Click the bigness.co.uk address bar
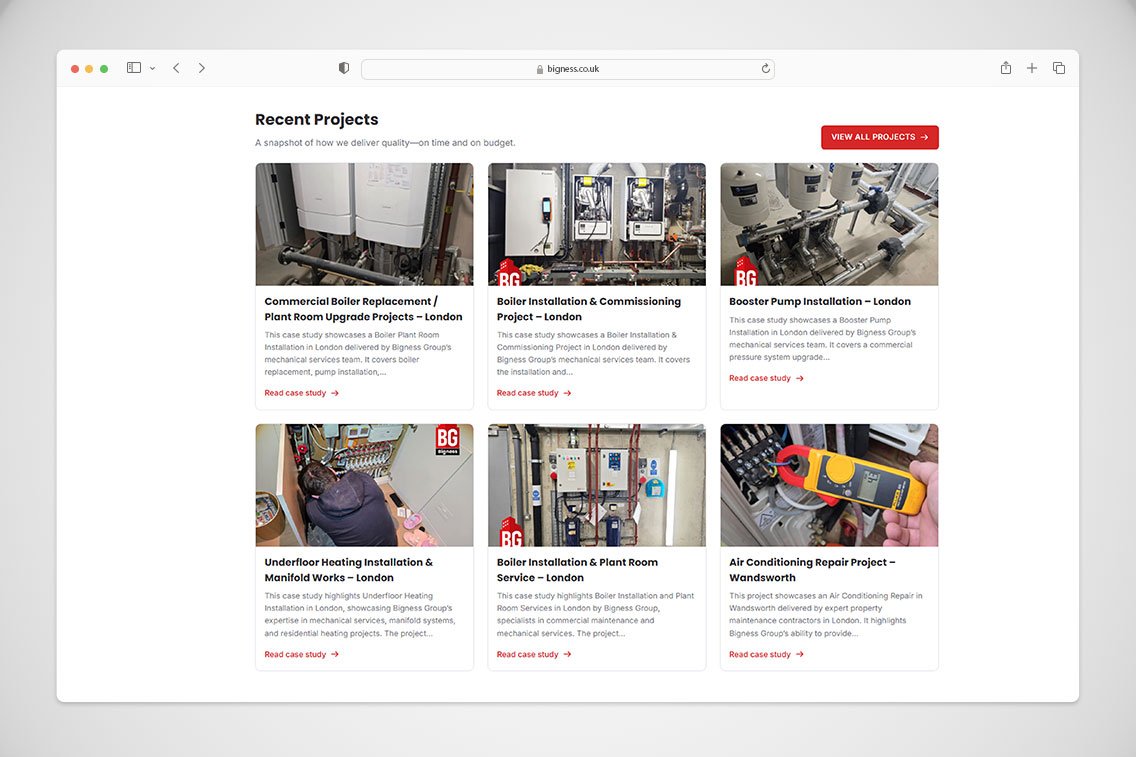The image size is (1136, 757). 567,69
